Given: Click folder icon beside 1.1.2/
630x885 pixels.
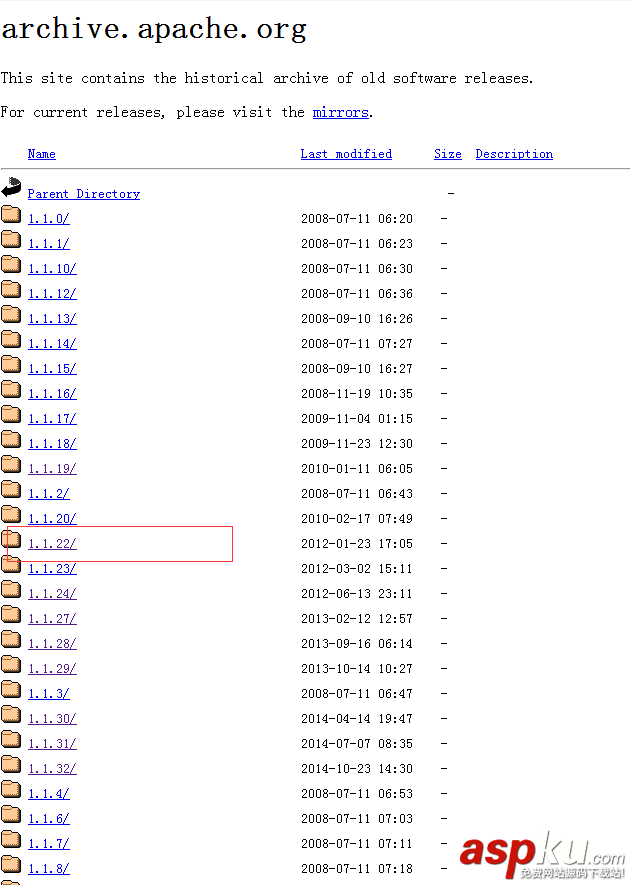Looking at the screenshot, I should (11, 489).
